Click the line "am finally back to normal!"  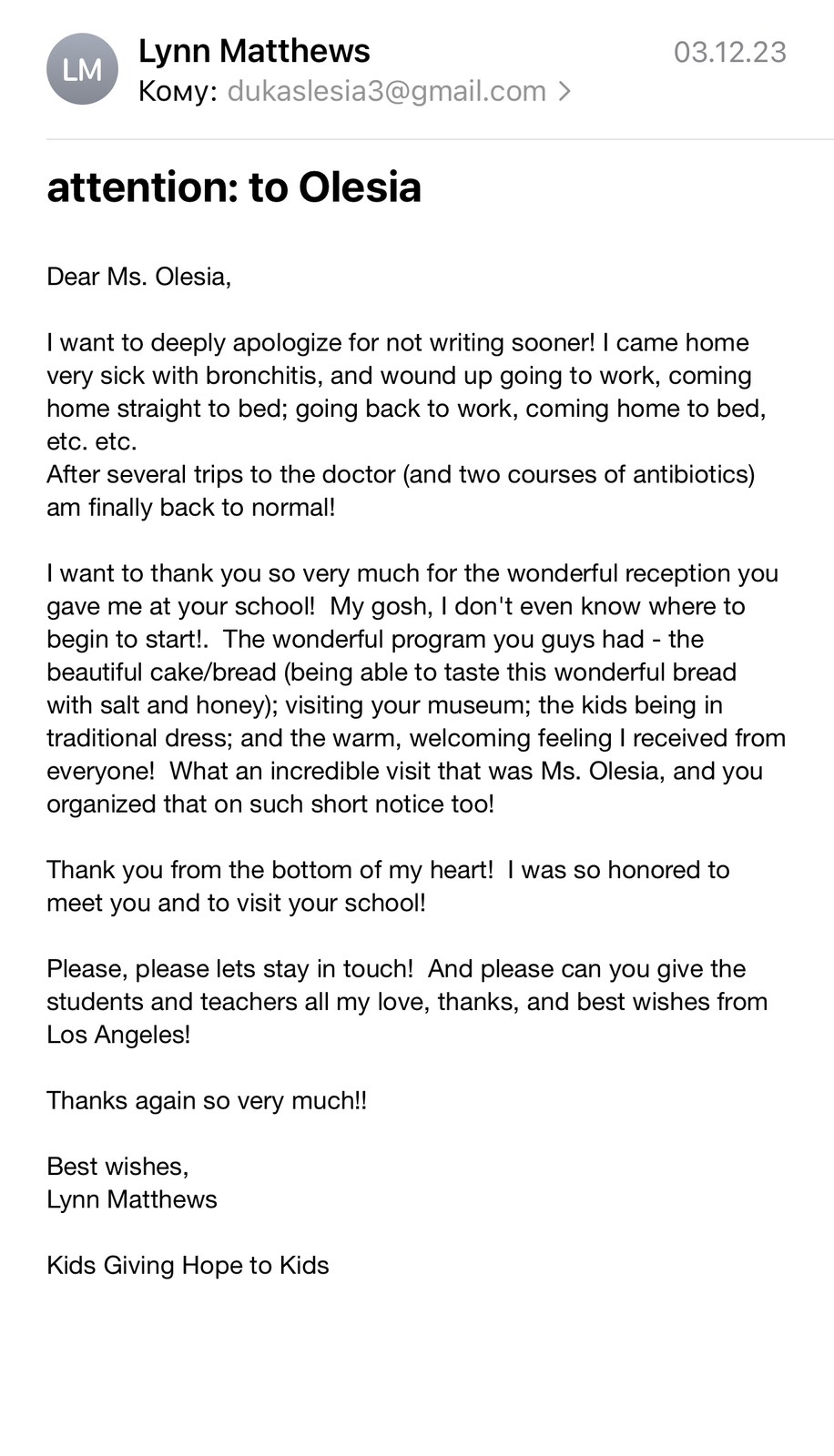point(191,507)
